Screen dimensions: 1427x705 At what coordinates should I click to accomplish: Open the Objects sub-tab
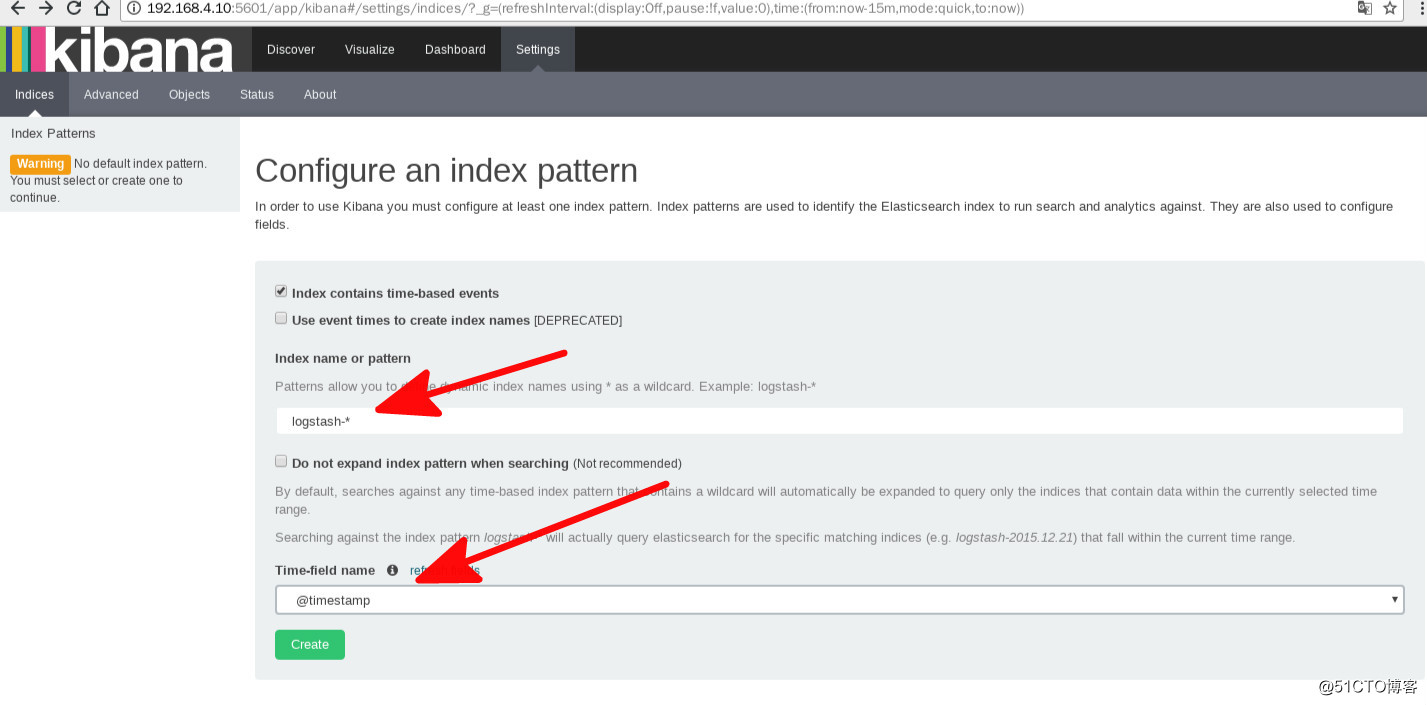pos(189,94)
